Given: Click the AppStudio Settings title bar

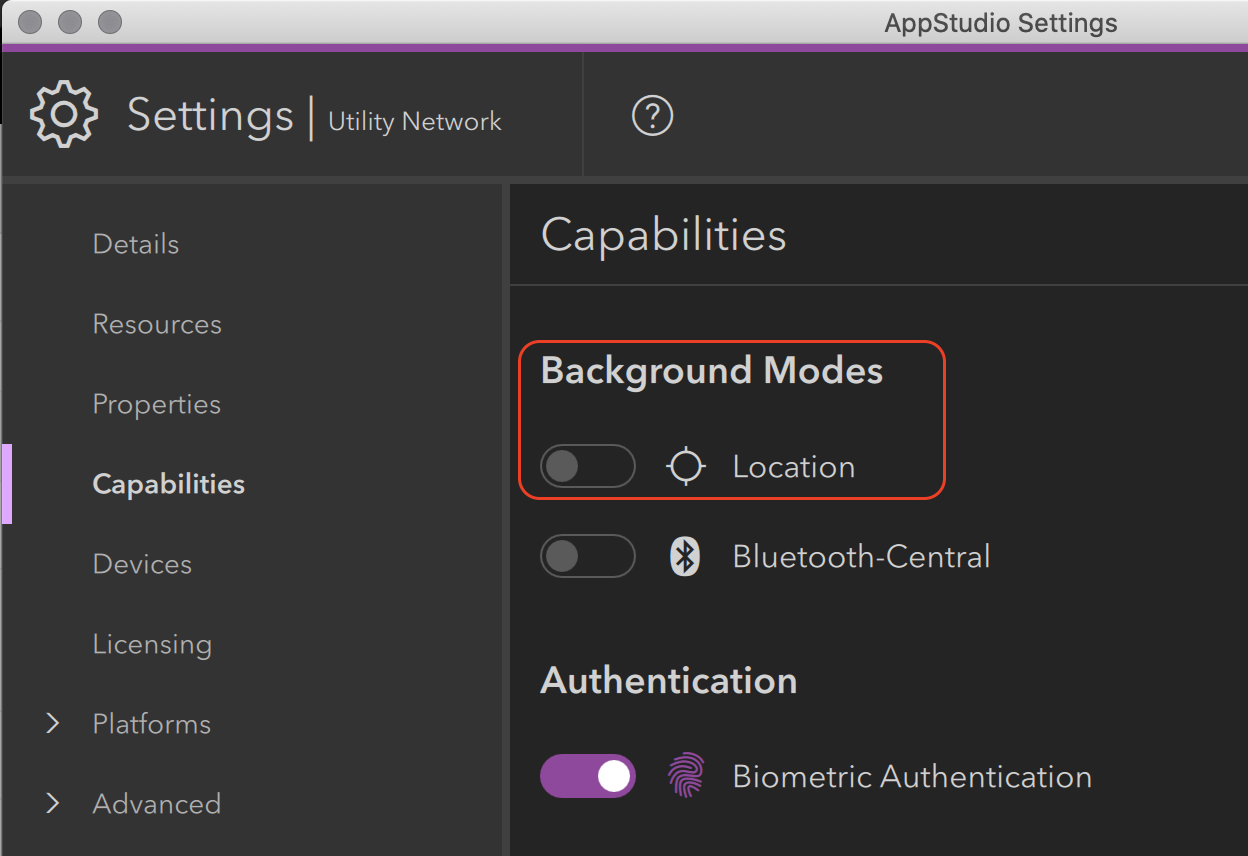Looking at the screenshot, I should coord(1000,22).
